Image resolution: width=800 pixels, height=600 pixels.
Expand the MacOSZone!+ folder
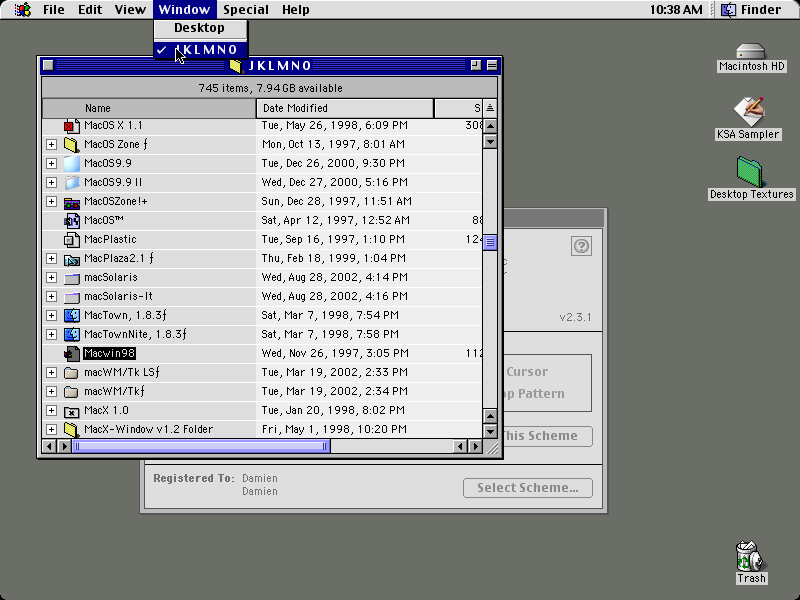[51, 202]
